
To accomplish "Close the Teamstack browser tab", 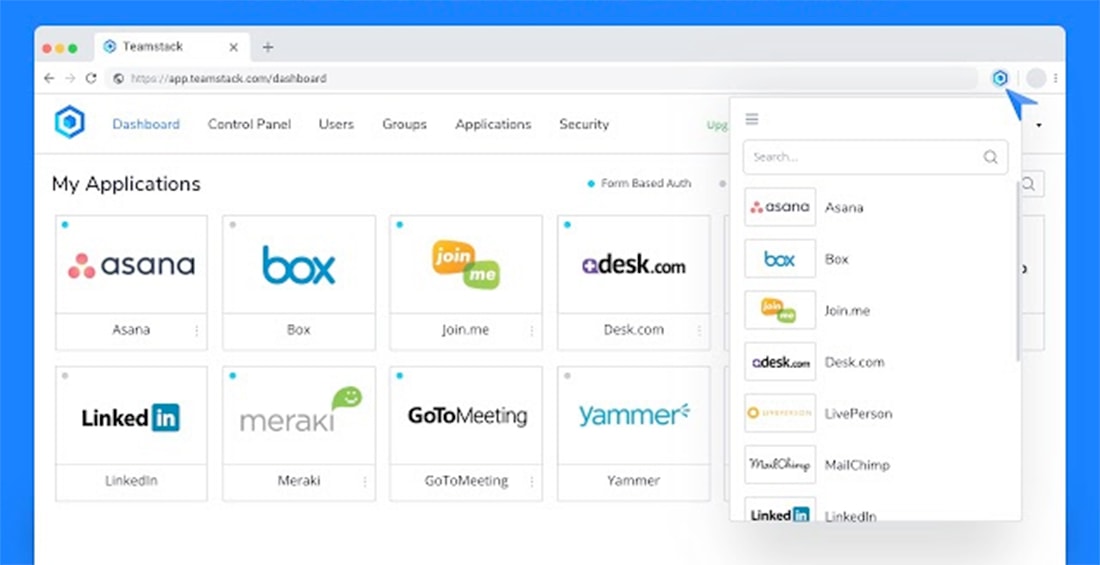I will (x=234, y=47).
